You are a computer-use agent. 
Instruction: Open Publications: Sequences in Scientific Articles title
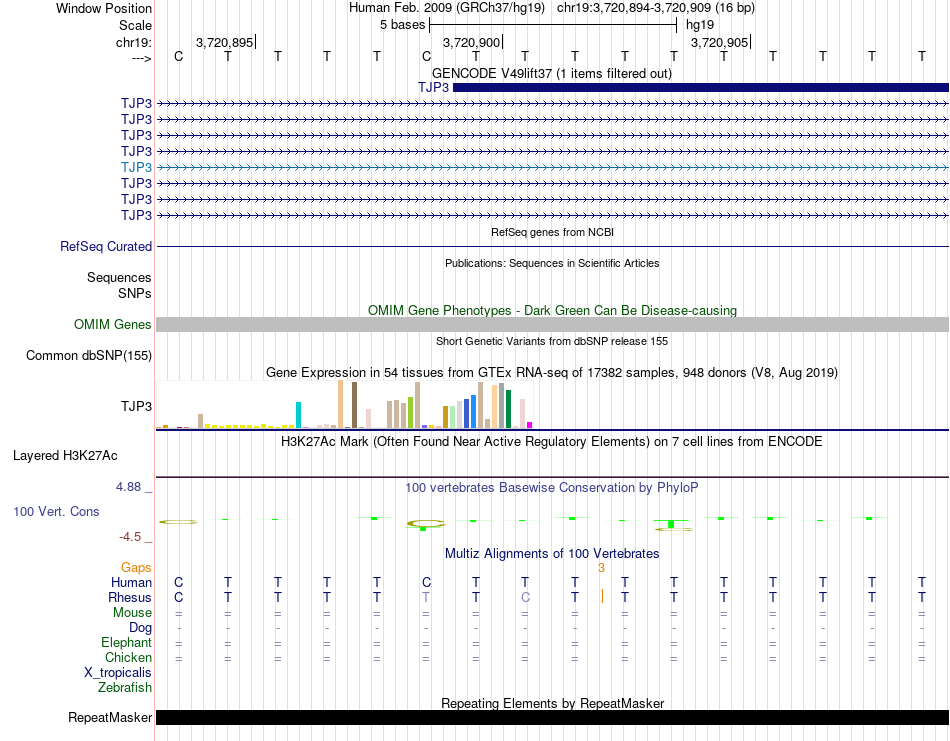click(x=552, y=263)
